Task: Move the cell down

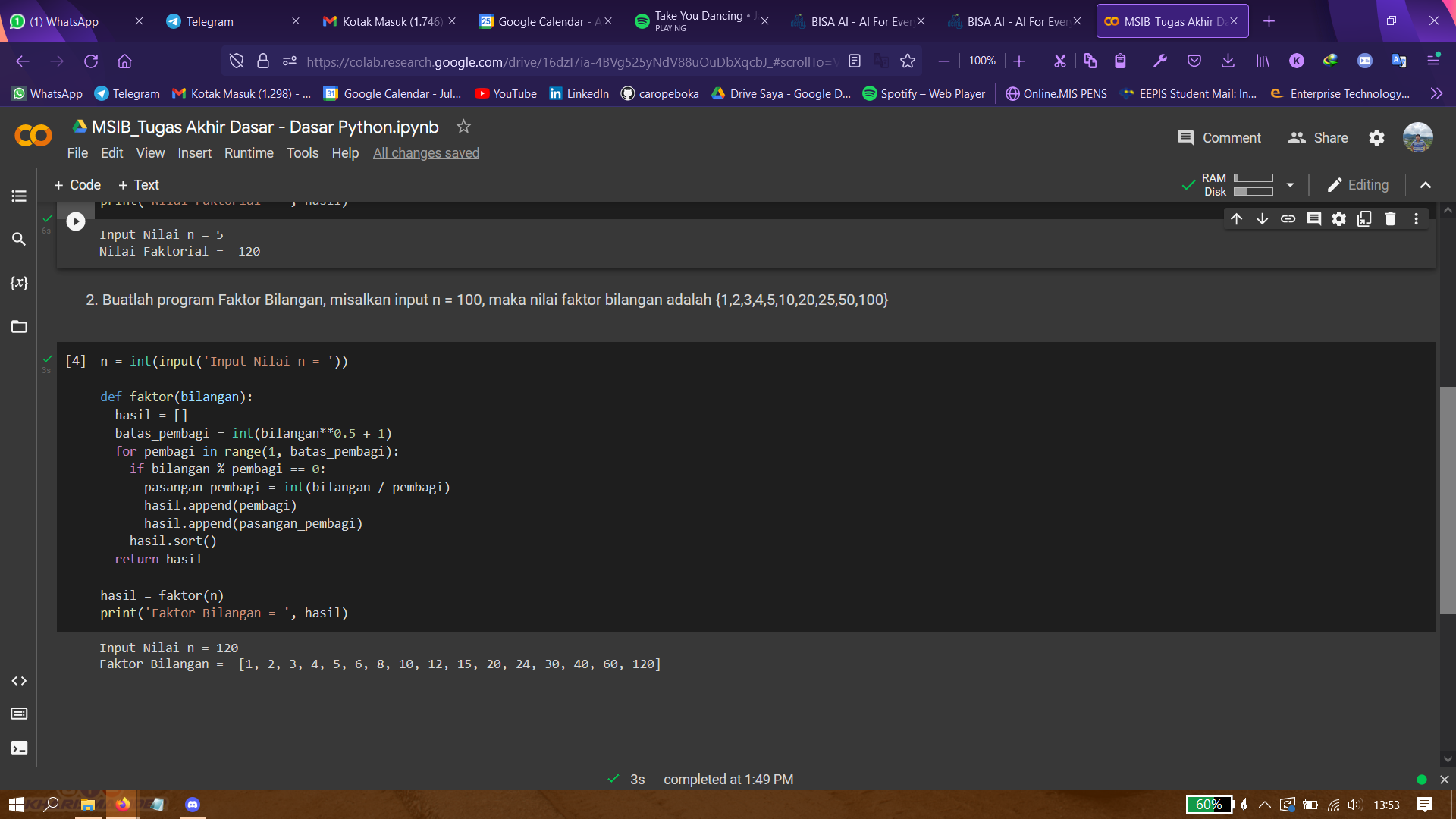Action: pyautogui.click(x=1262, y=219)
